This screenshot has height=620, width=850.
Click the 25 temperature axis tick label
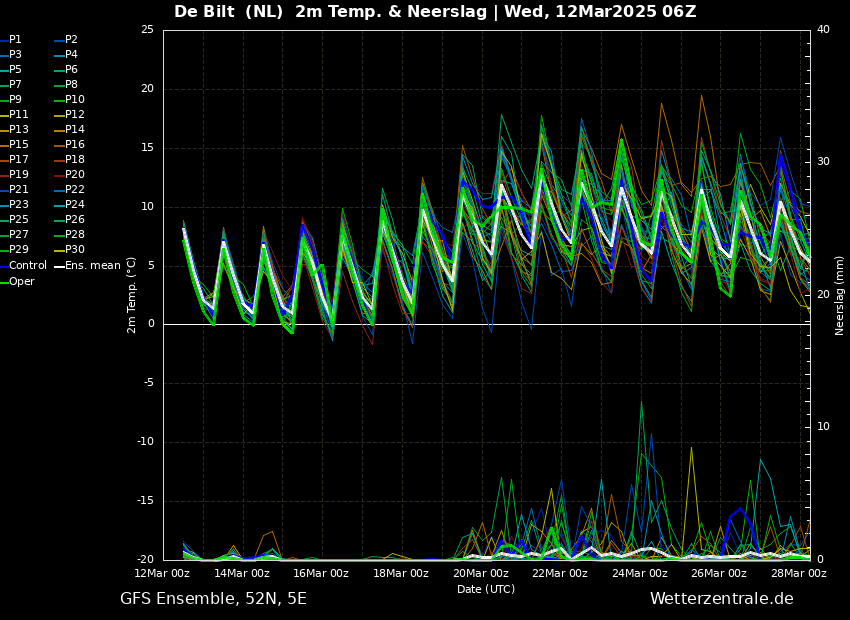[147, 30]
